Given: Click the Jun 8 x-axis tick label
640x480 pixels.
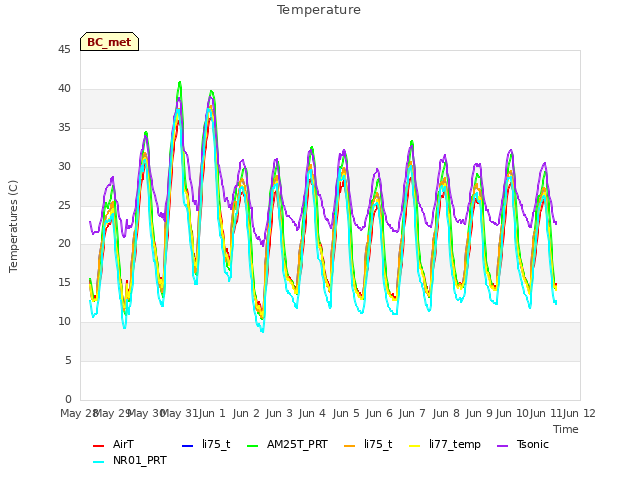Looking at the screenshot, I should point(446,413).
